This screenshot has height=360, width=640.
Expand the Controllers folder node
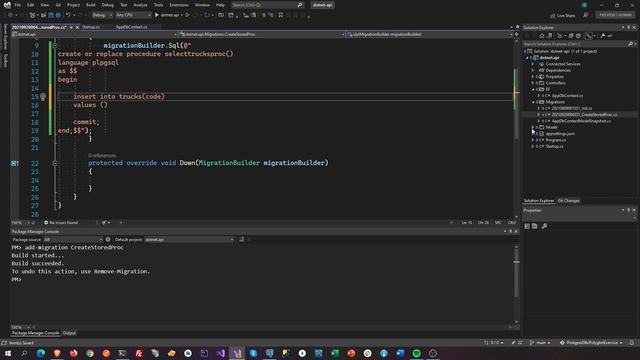533,83
